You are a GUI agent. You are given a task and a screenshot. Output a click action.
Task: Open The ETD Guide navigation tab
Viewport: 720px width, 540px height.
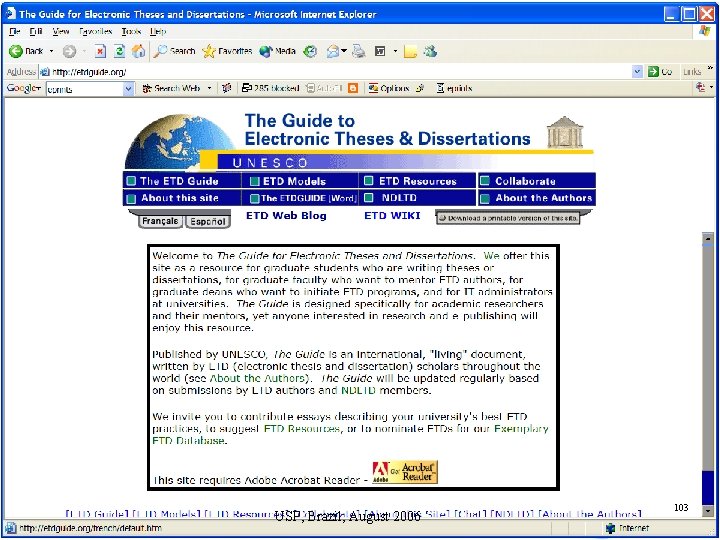point(182,181)
